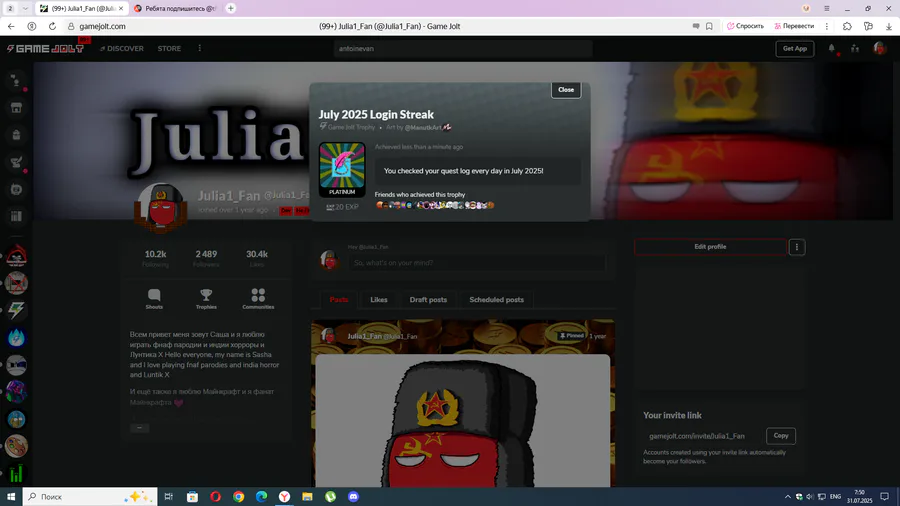
Task: Switch to the 'Ребята подпишитесь' browser tab
Action: pos(175,9)
